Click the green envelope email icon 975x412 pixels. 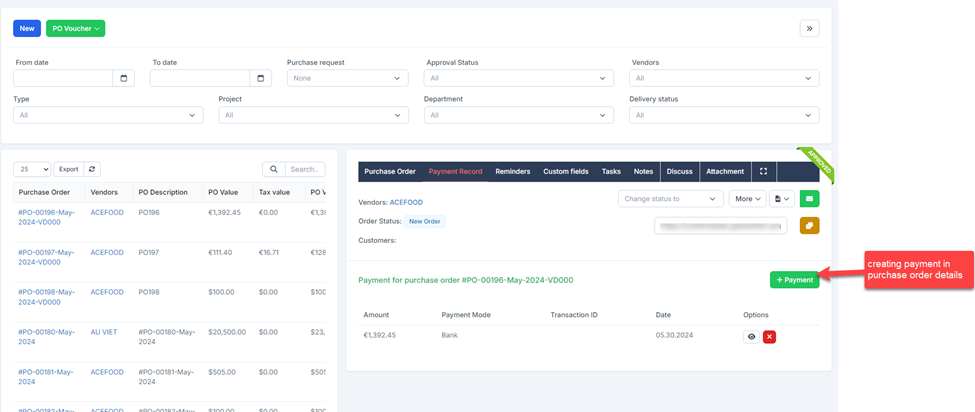point(808,199)
